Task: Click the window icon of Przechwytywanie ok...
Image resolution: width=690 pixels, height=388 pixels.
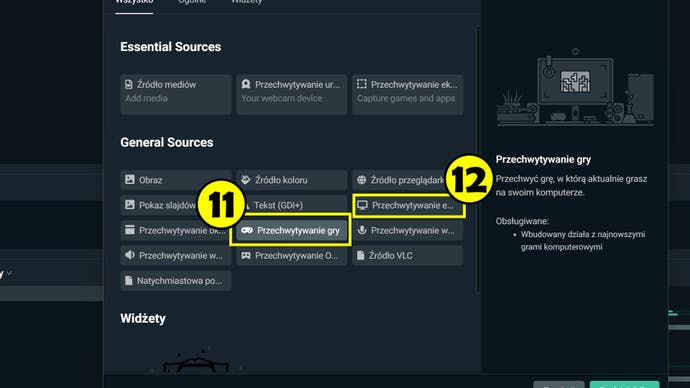Action: tap(130, 230)
